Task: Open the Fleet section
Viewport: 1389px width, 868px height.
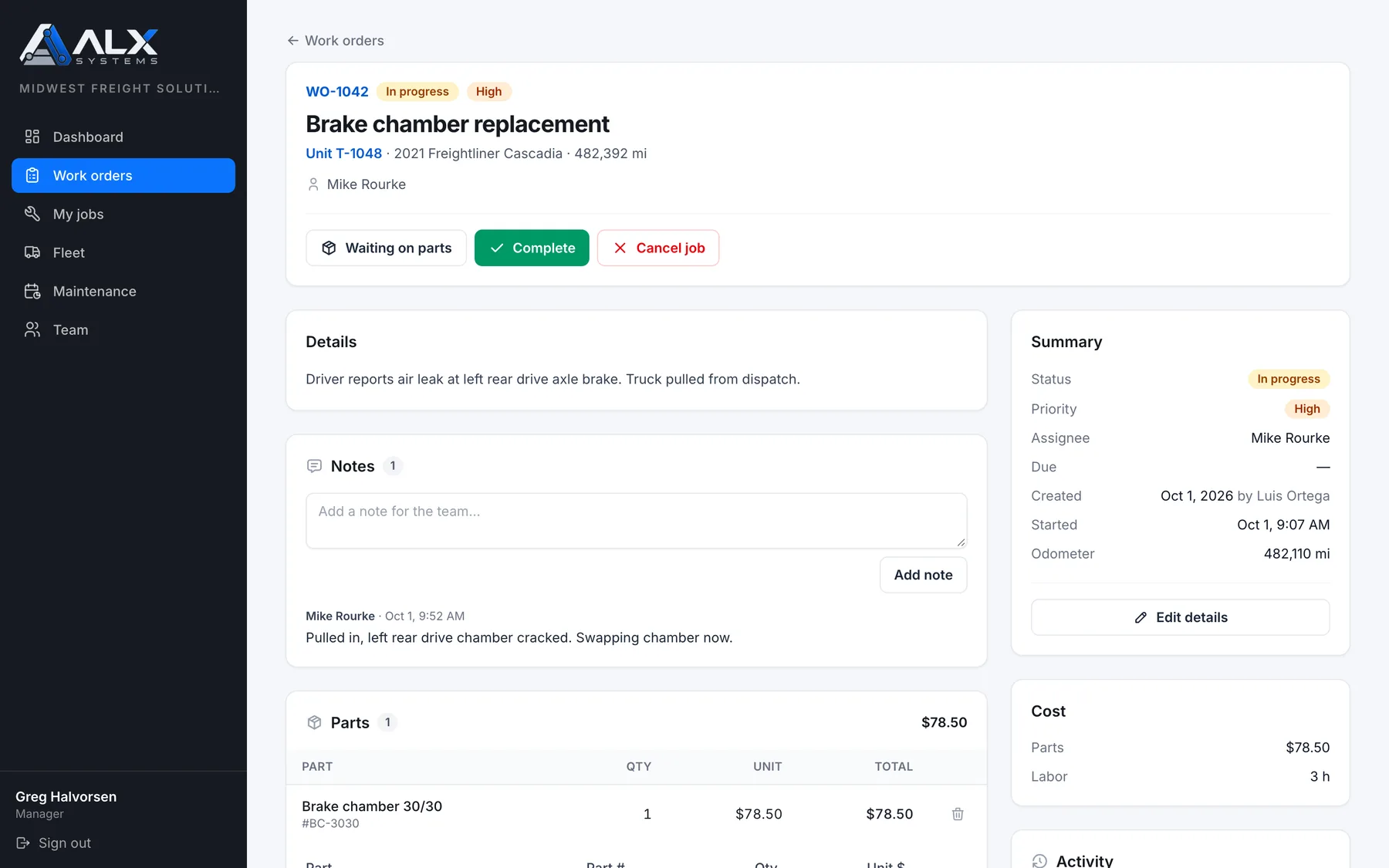Action: point(123,252)
